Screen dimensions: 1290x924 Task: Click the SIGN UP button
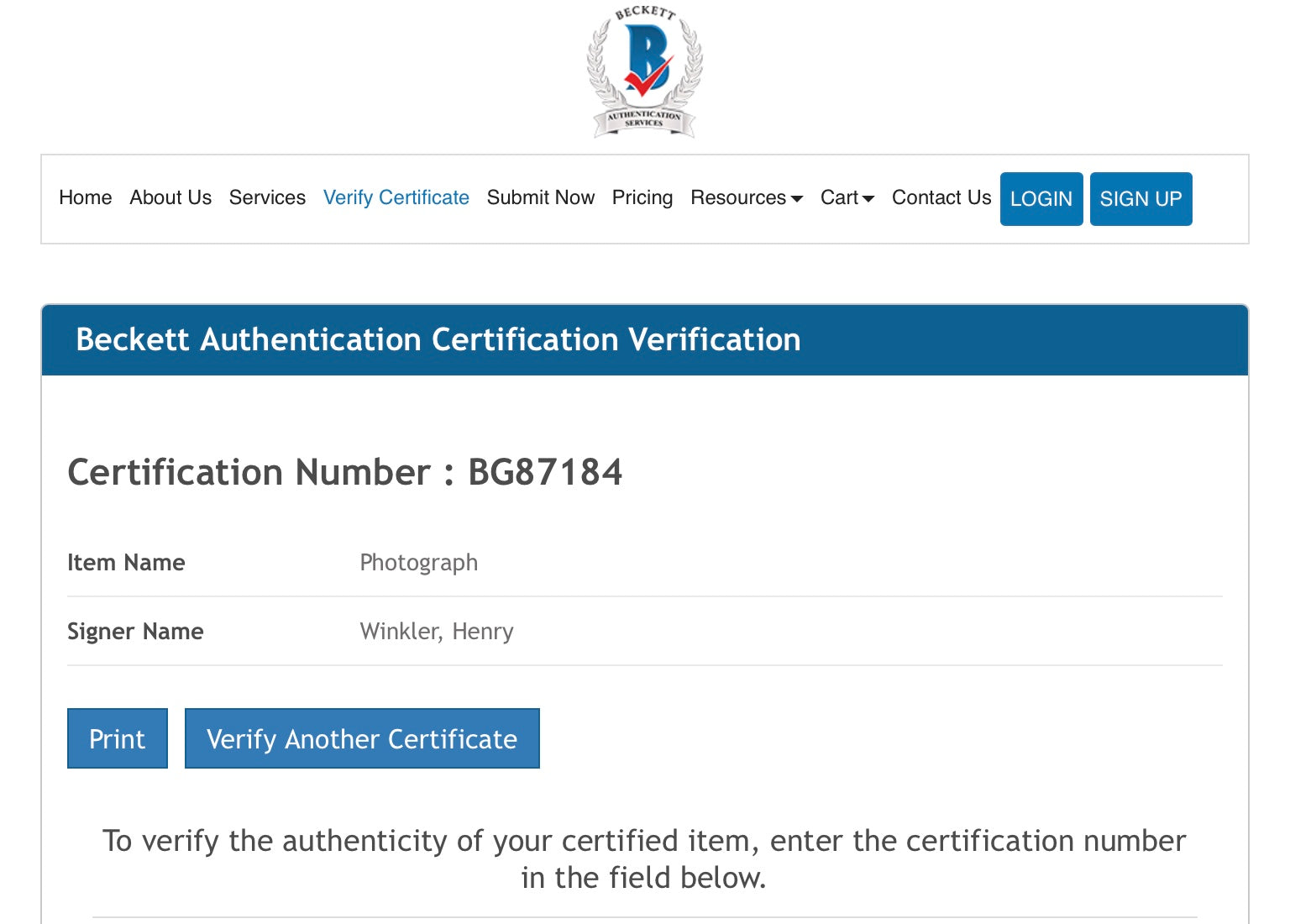pos(1141,199)
